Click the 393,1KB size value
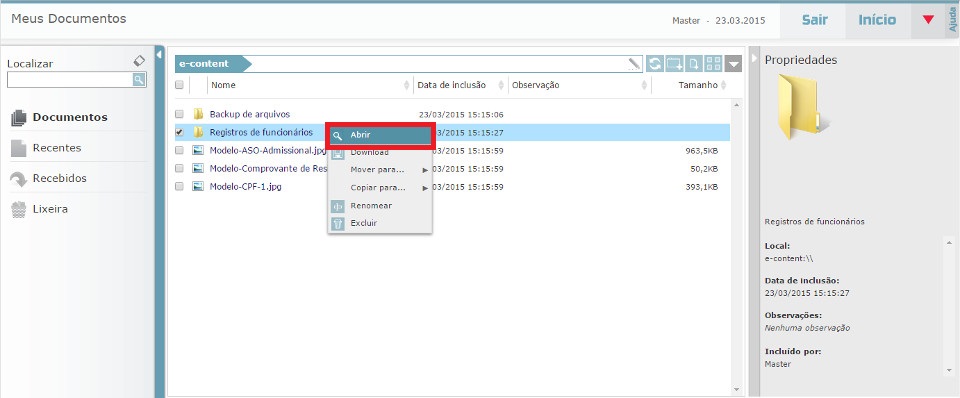The image size is (960, 398). tap(702, 187)
